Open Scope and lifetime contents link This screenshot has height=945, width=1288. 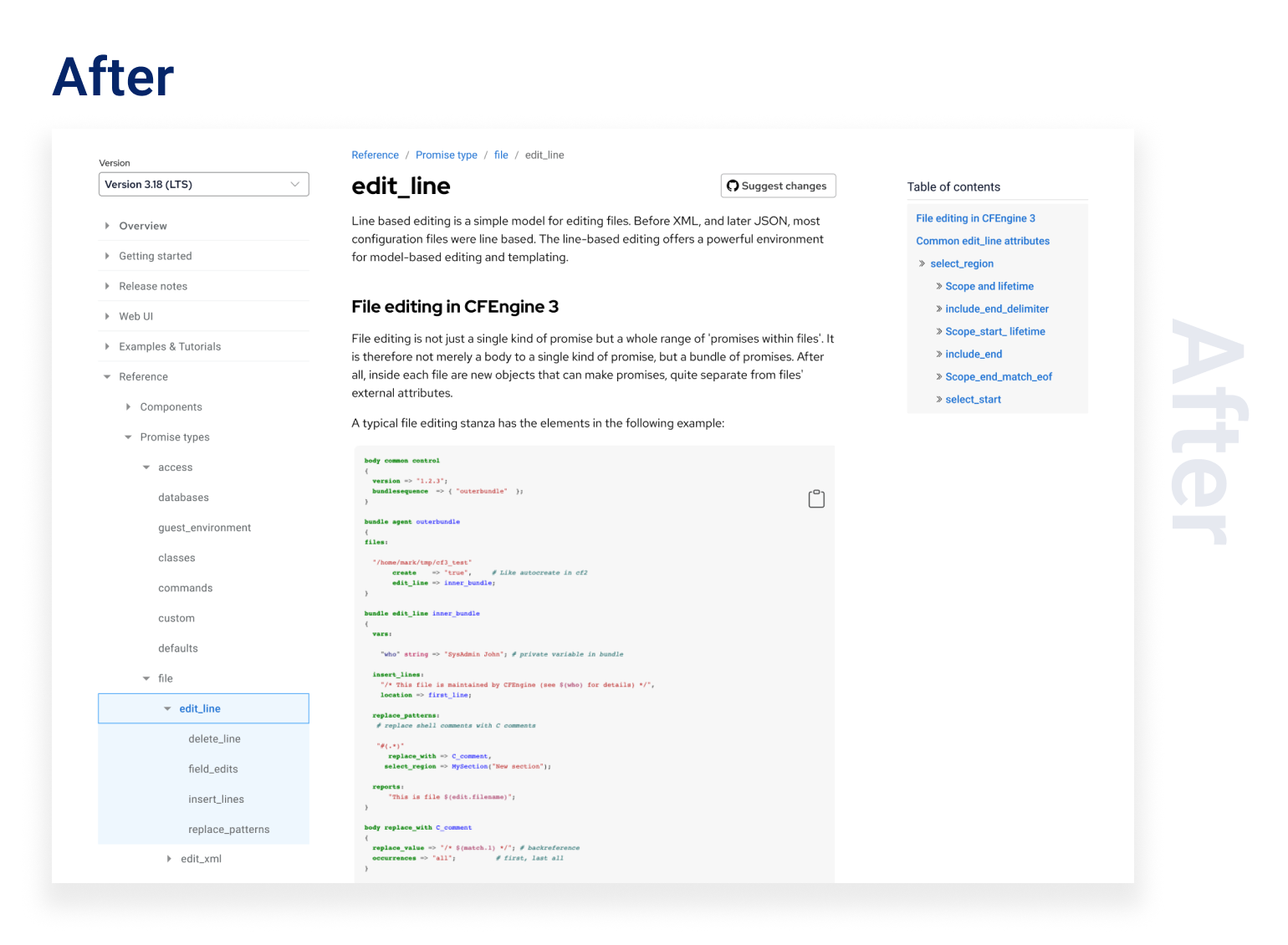point(989,286)
